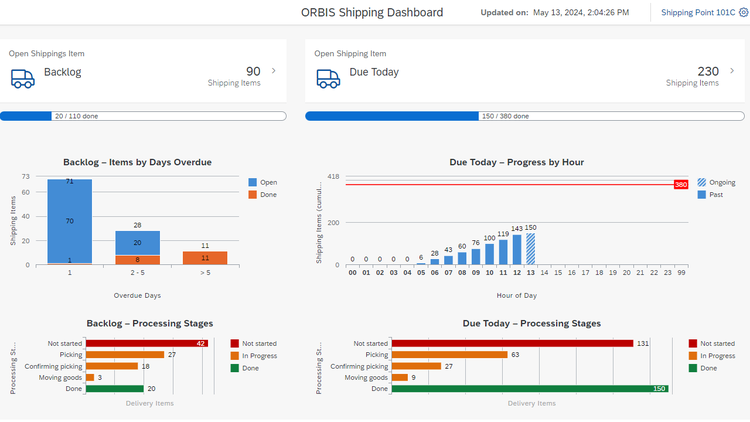Click In Progress legend swatch in Due Today stages
Screen dimensions: 750x422
pyautogui.click(x=693, y=356)
